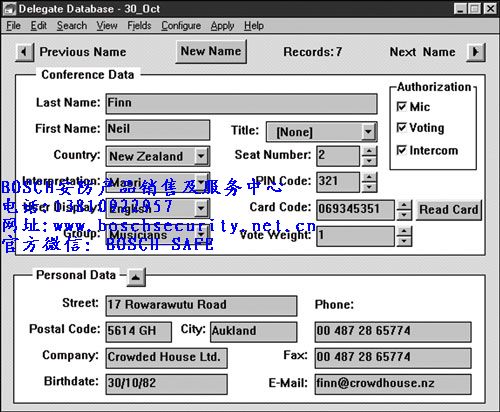Open the File menu

coord(14,26)
